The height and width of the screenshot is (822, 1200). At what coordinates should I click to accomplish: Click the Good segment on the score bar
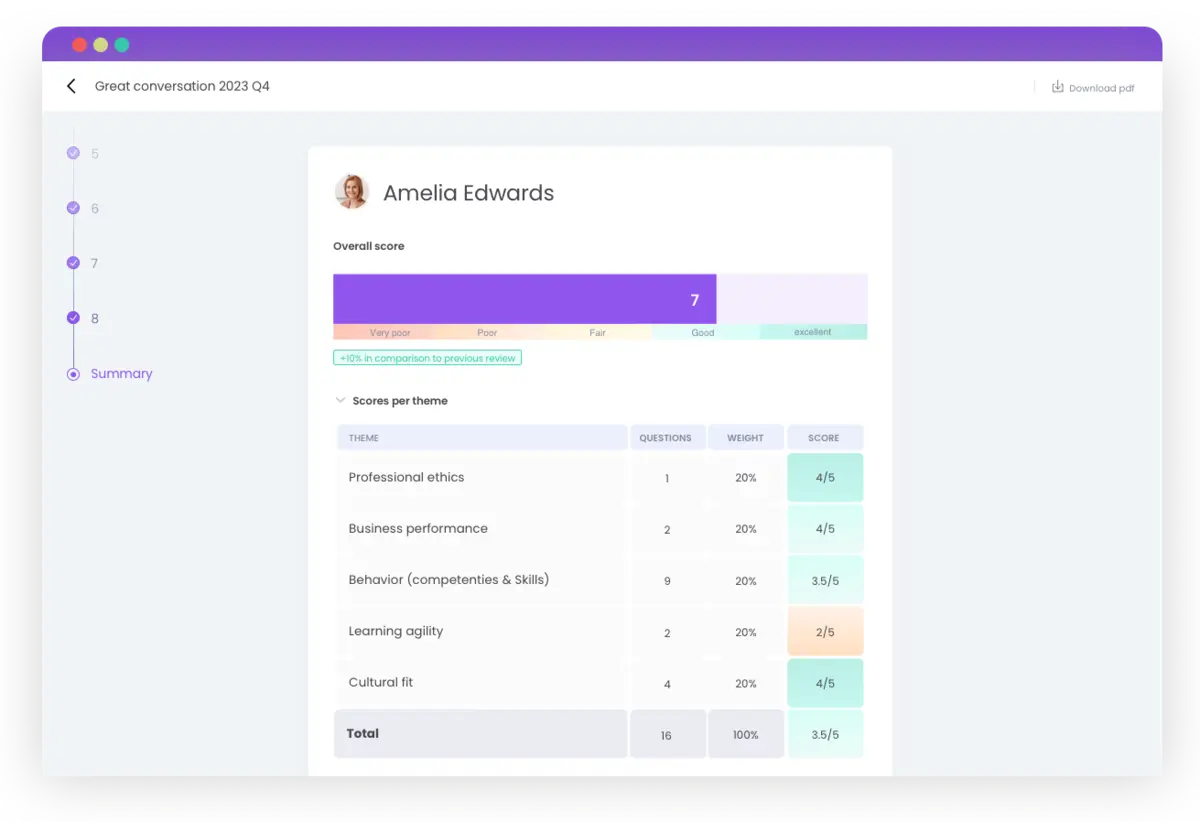pos(702,332)
